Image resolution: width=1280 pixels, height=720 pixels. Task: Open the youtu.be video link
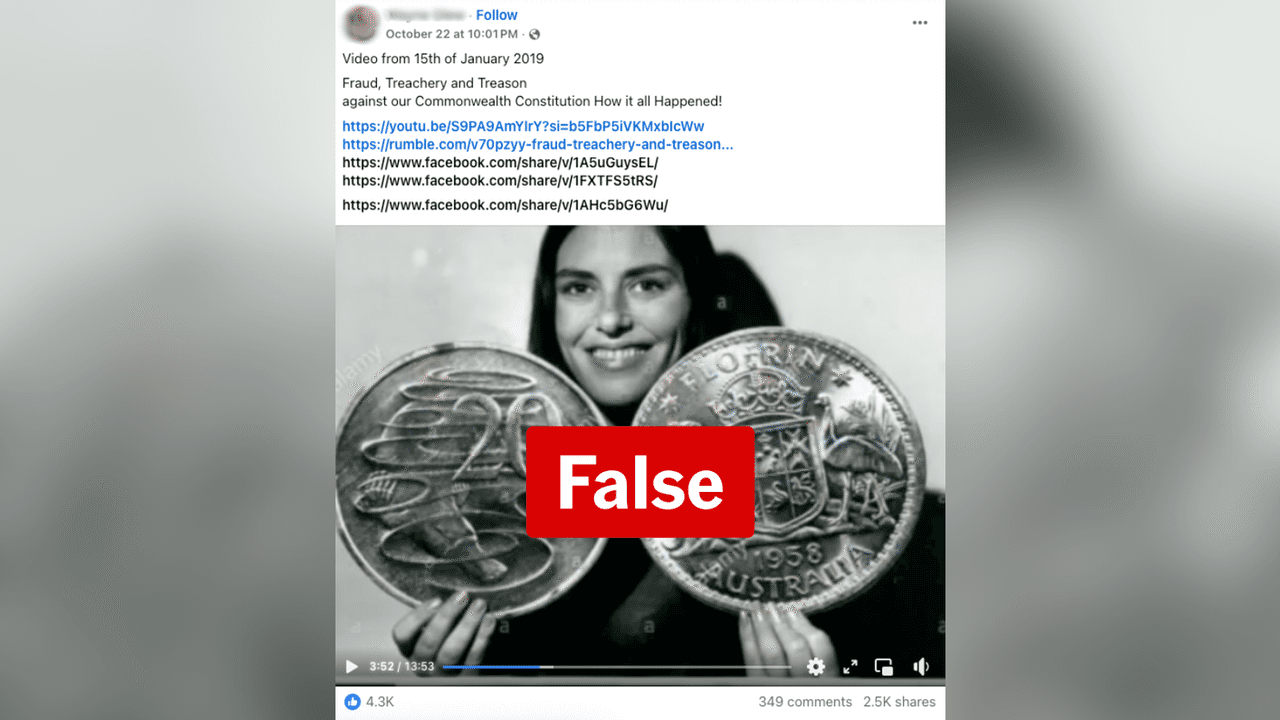[523, 126]
